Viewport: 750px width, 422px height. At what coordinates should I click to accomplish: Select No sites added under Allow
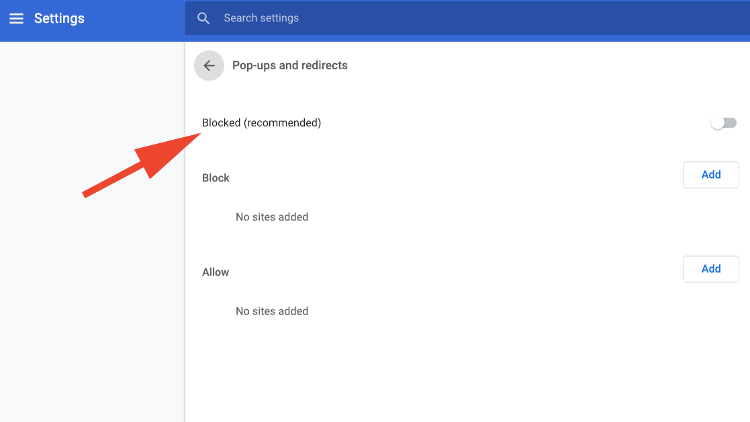[x=272, y=311]
